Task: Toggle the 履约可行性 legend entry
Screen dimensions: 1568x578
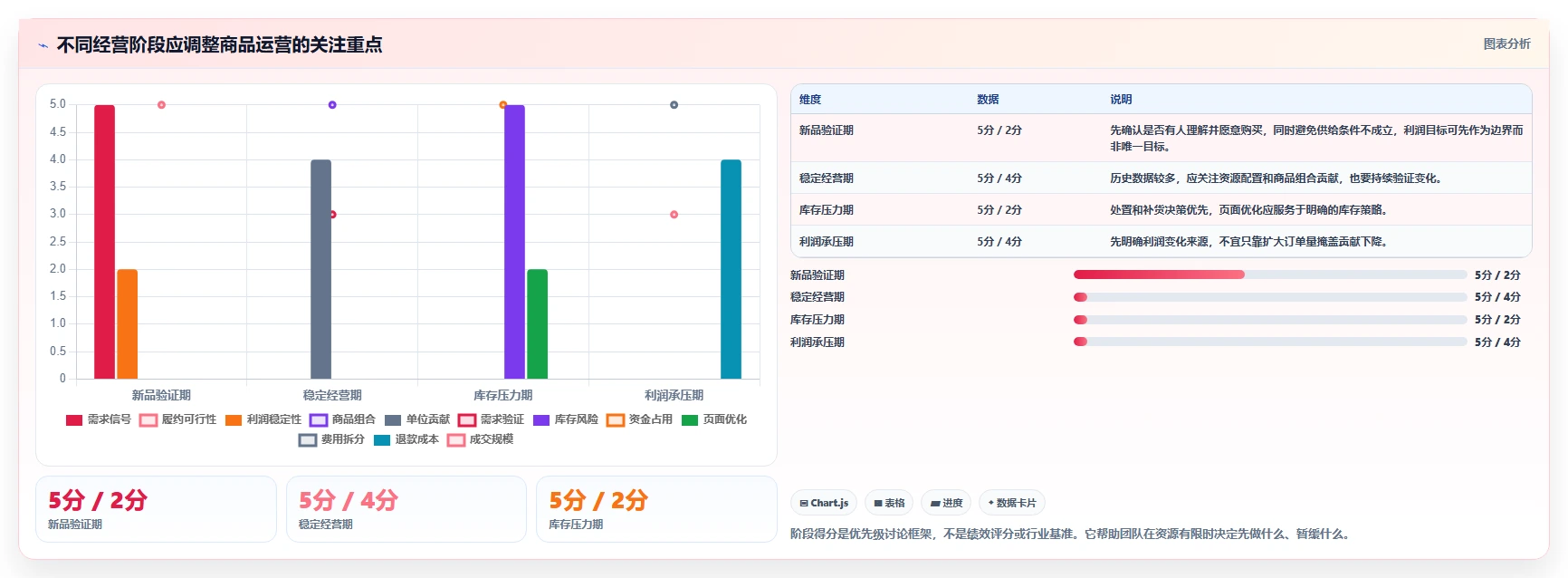Action: 178,419
